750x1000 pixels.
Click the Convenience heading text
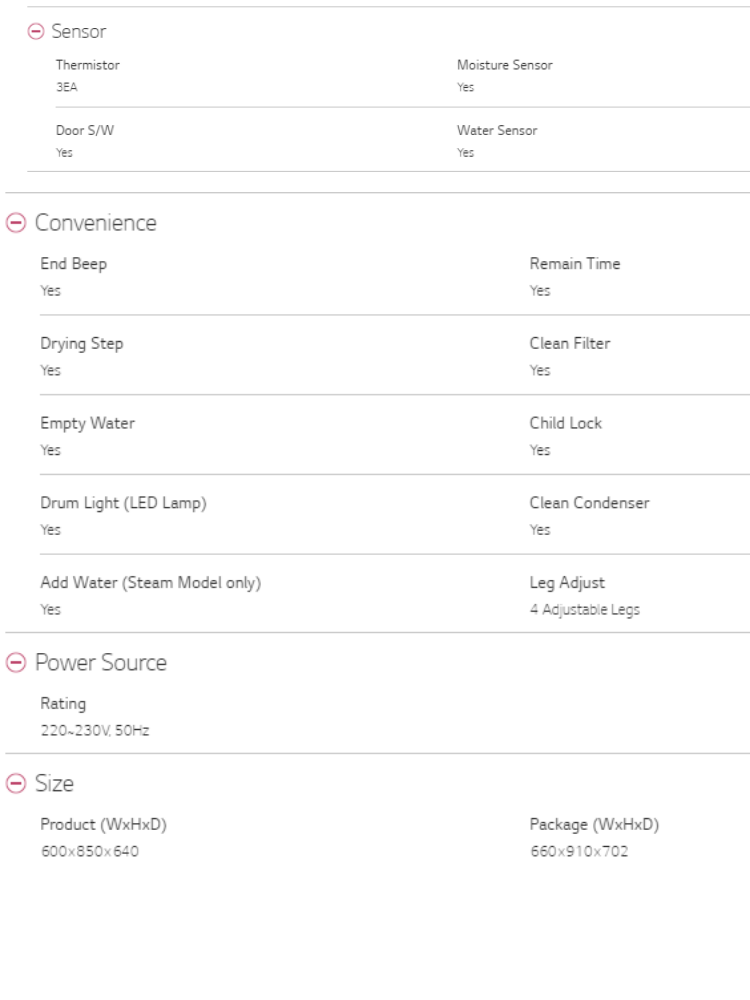[x=96, y=223]
